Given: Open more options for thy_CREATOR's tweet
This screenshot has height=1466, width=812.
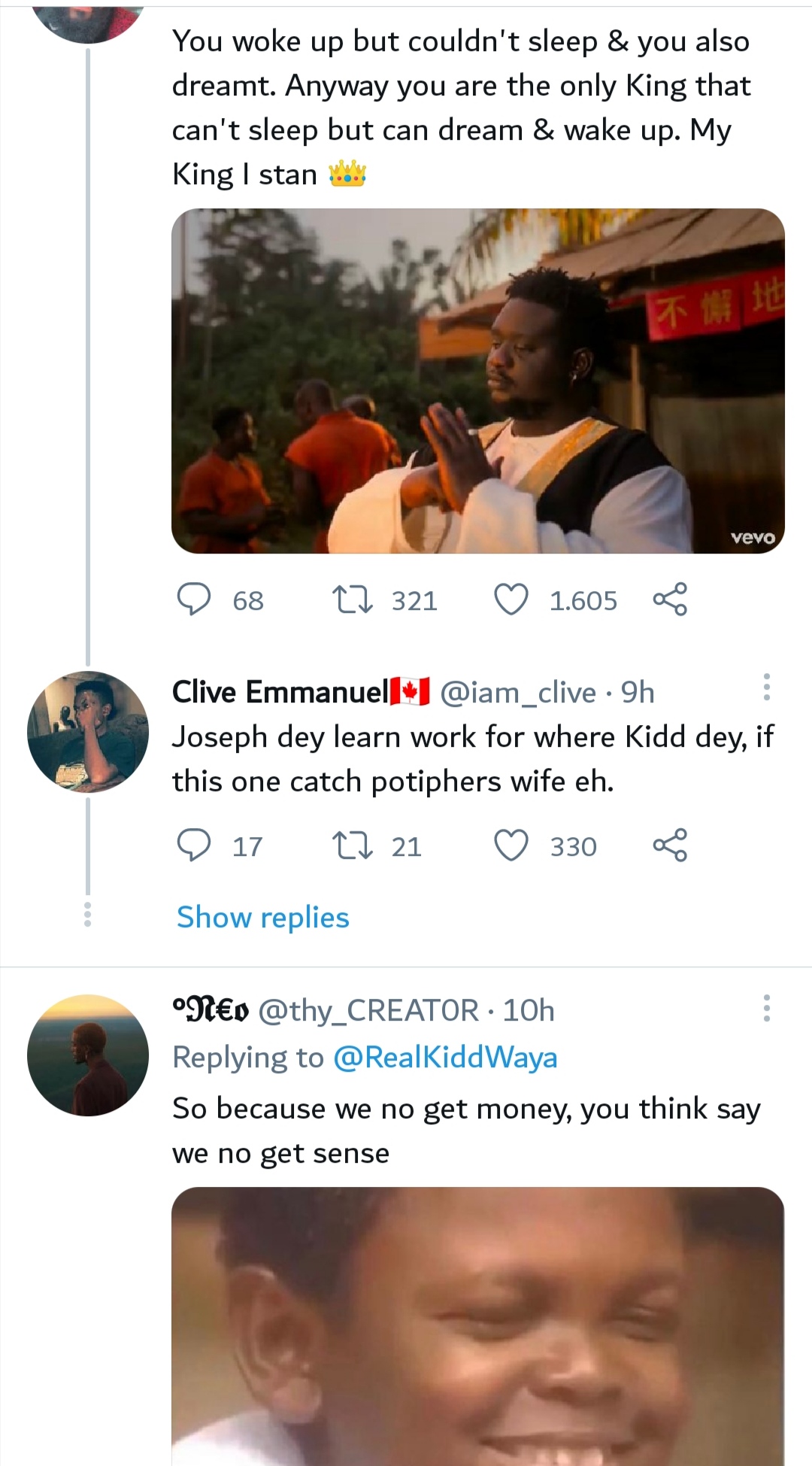Looking at the screenshot, I should pyautogui.click(x=766, y=1008).
